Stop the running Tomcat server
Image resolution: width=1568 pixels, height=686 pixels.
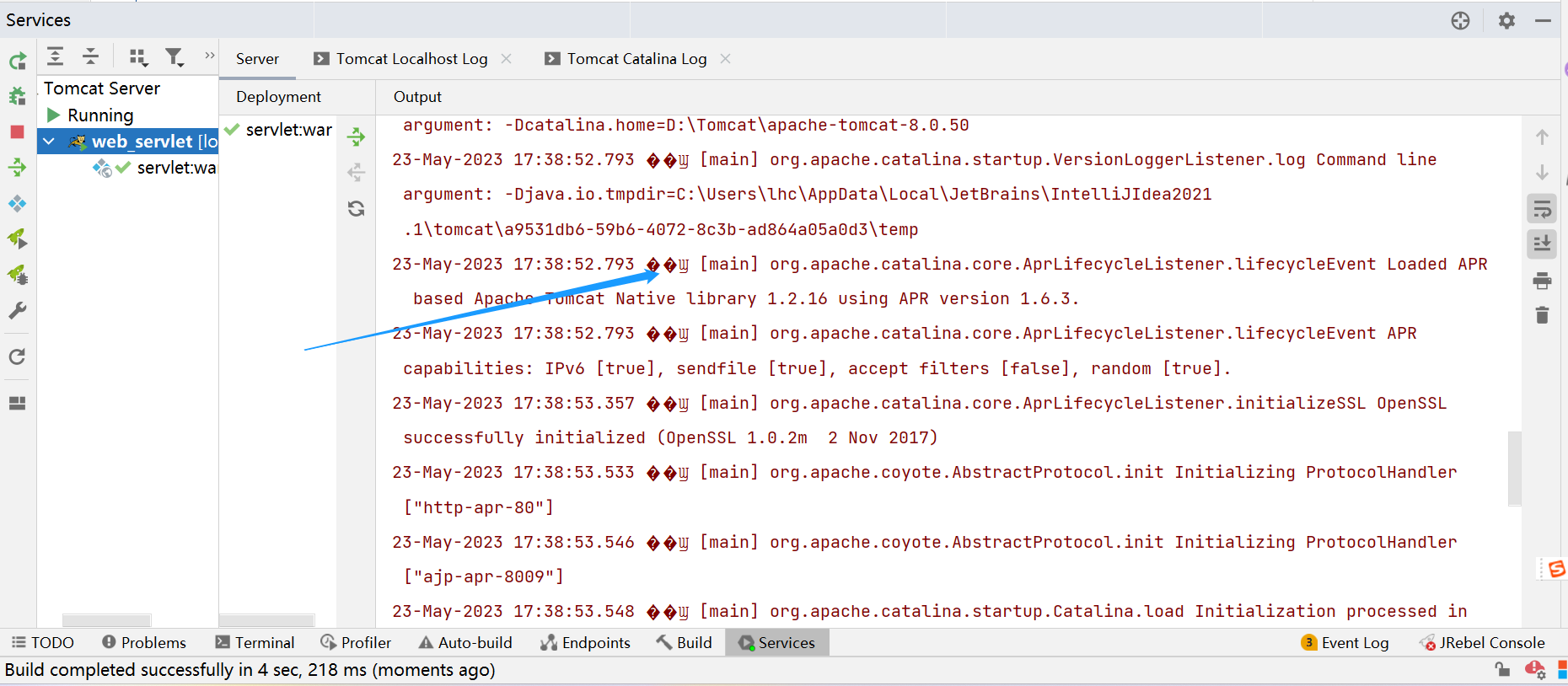click(x=18, y=132)
